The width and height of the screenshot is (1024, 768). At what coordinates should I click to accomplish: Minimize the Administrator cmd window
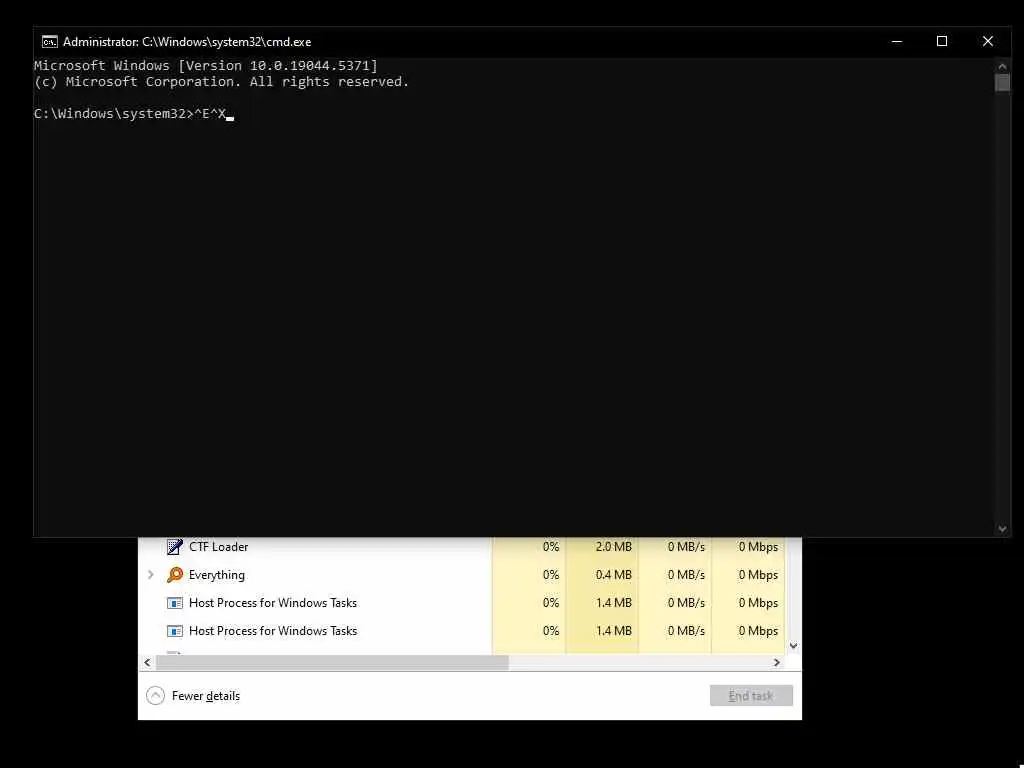point(897,42)
